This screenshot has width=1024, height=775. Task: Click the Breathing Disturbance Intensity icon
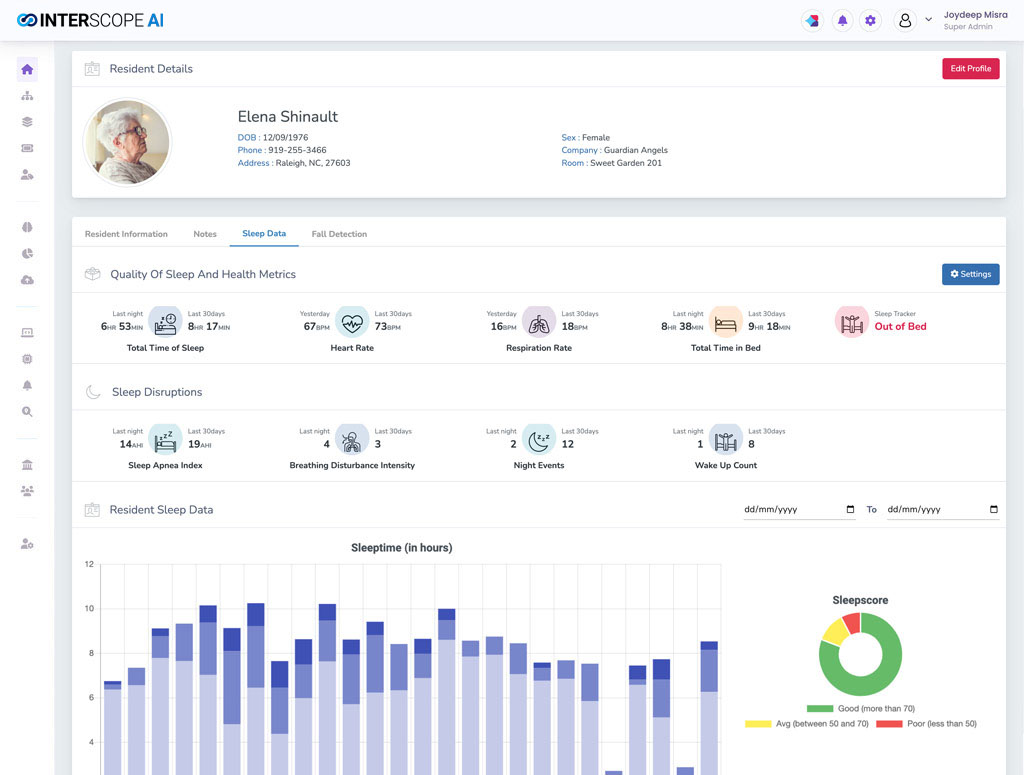pos(352,439)
